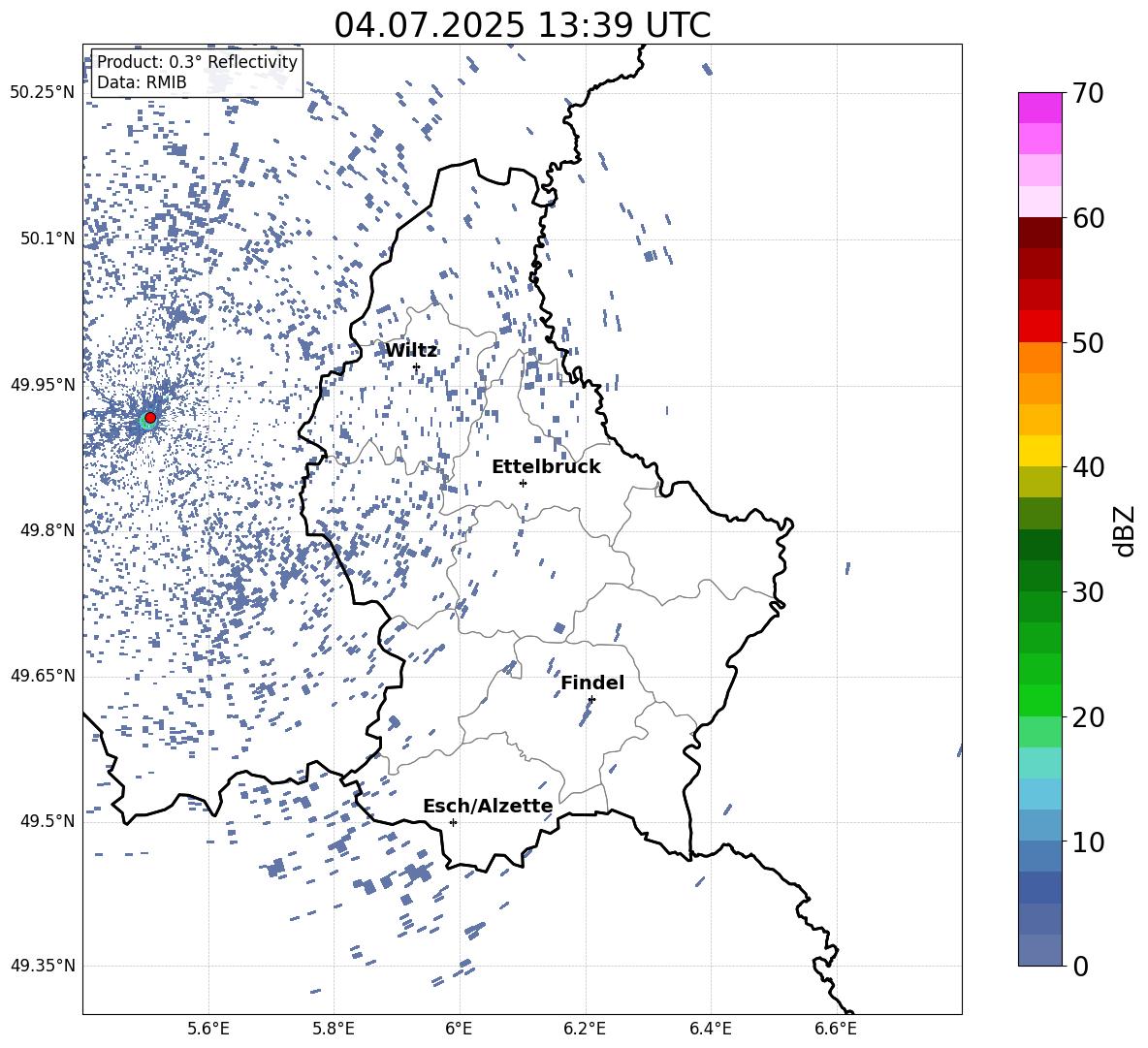Click the longitude label 6.6°E

click(836, 1029)
